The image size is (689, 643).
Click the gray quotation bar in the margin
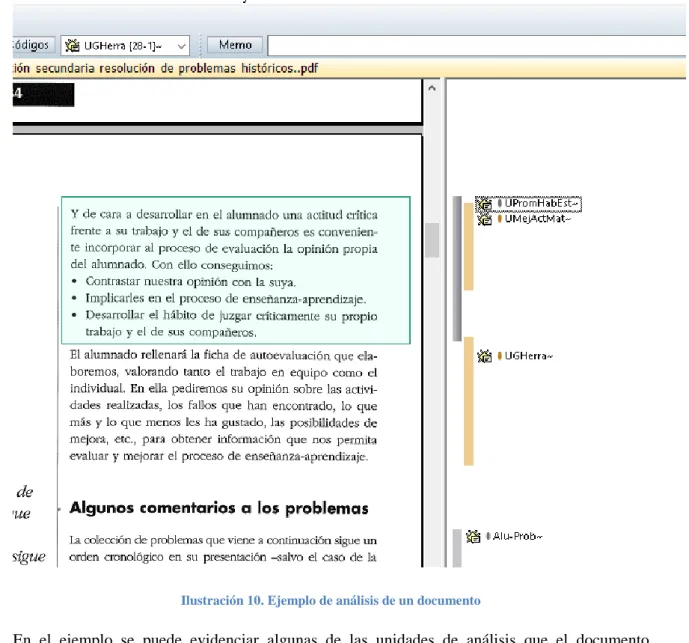pos(457,269)
